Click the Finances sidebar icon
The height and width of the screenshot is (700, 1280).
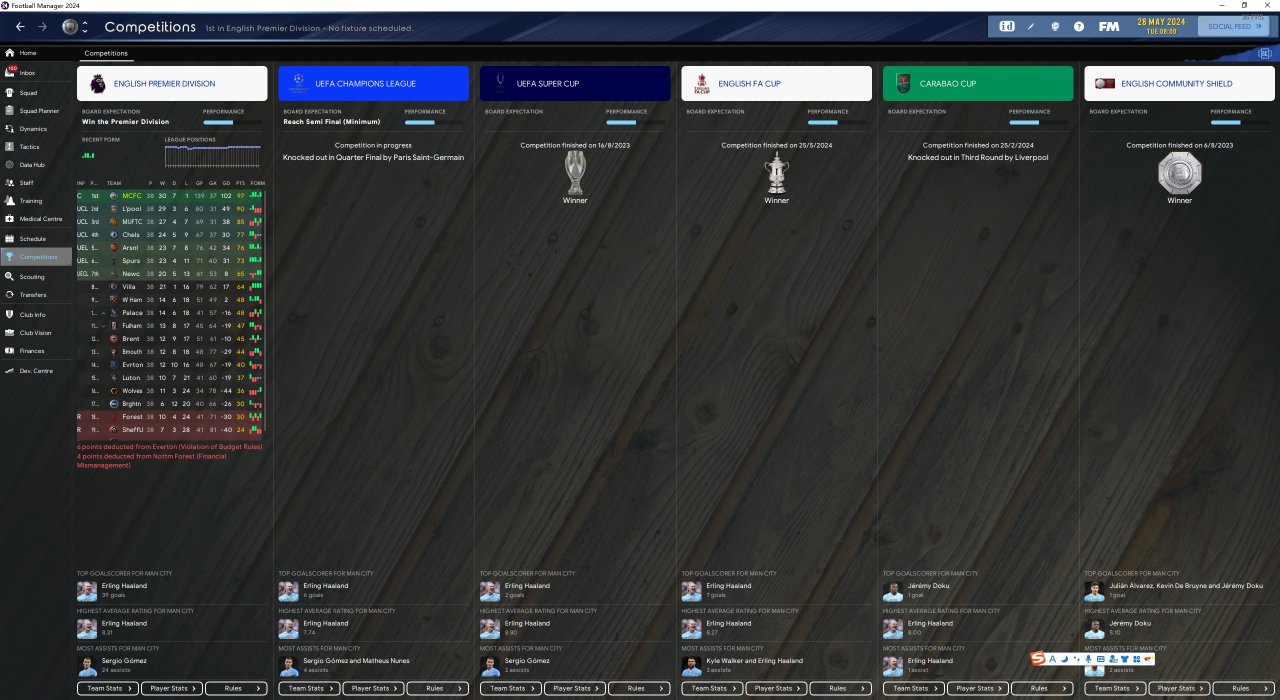10,351
